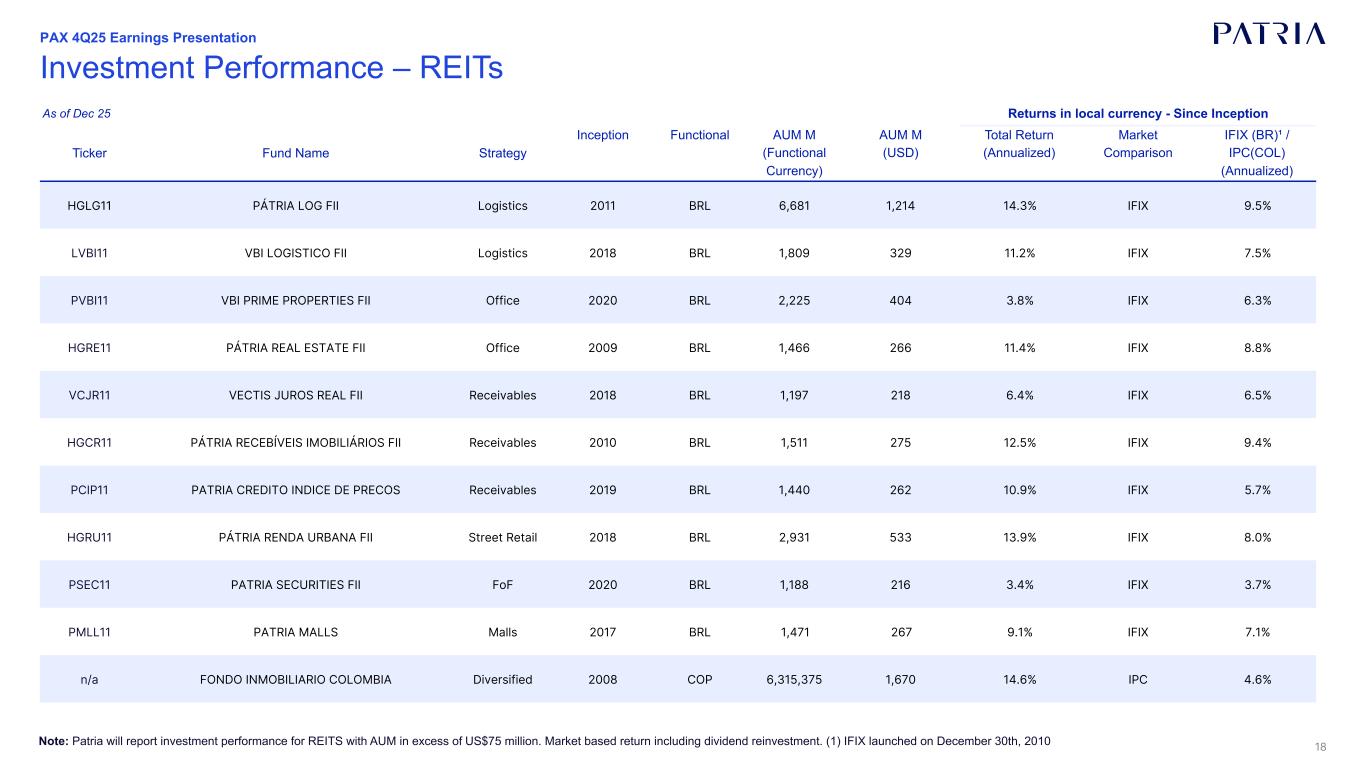
Task: Select the IPC market comparison cell
Action: (x=1137, y=680)
